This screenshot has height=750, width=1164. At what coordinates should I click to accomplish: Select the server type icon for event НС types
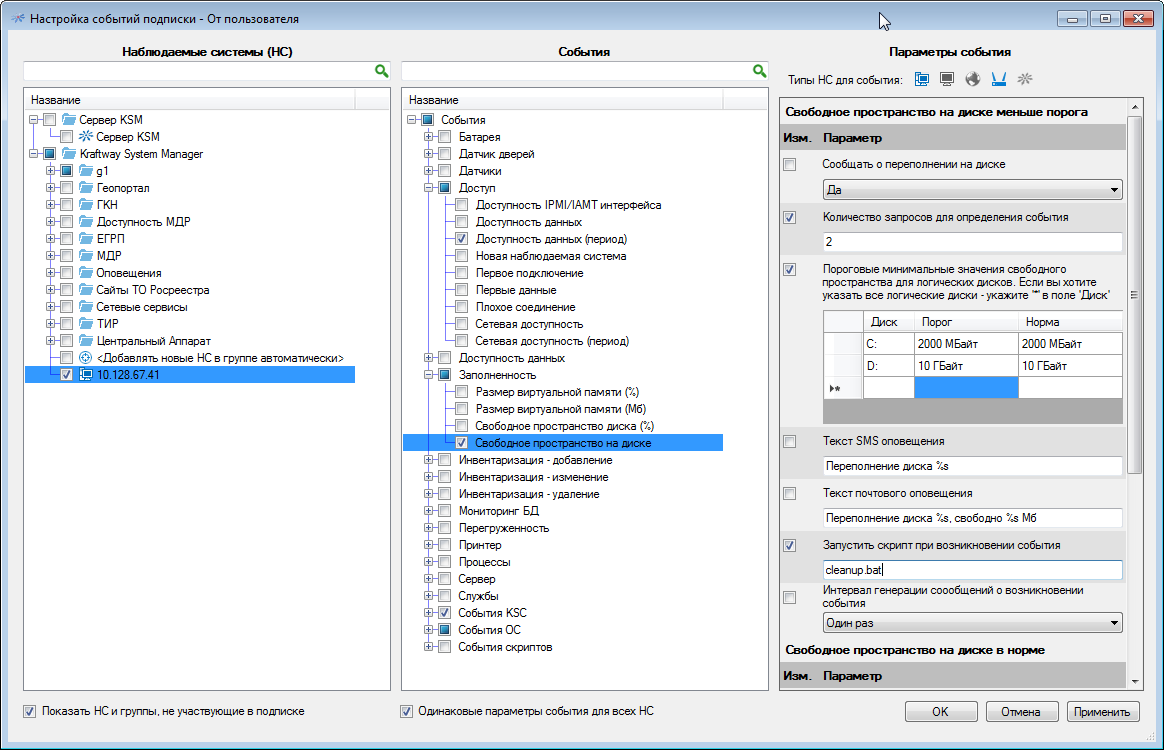click(922, 78)
